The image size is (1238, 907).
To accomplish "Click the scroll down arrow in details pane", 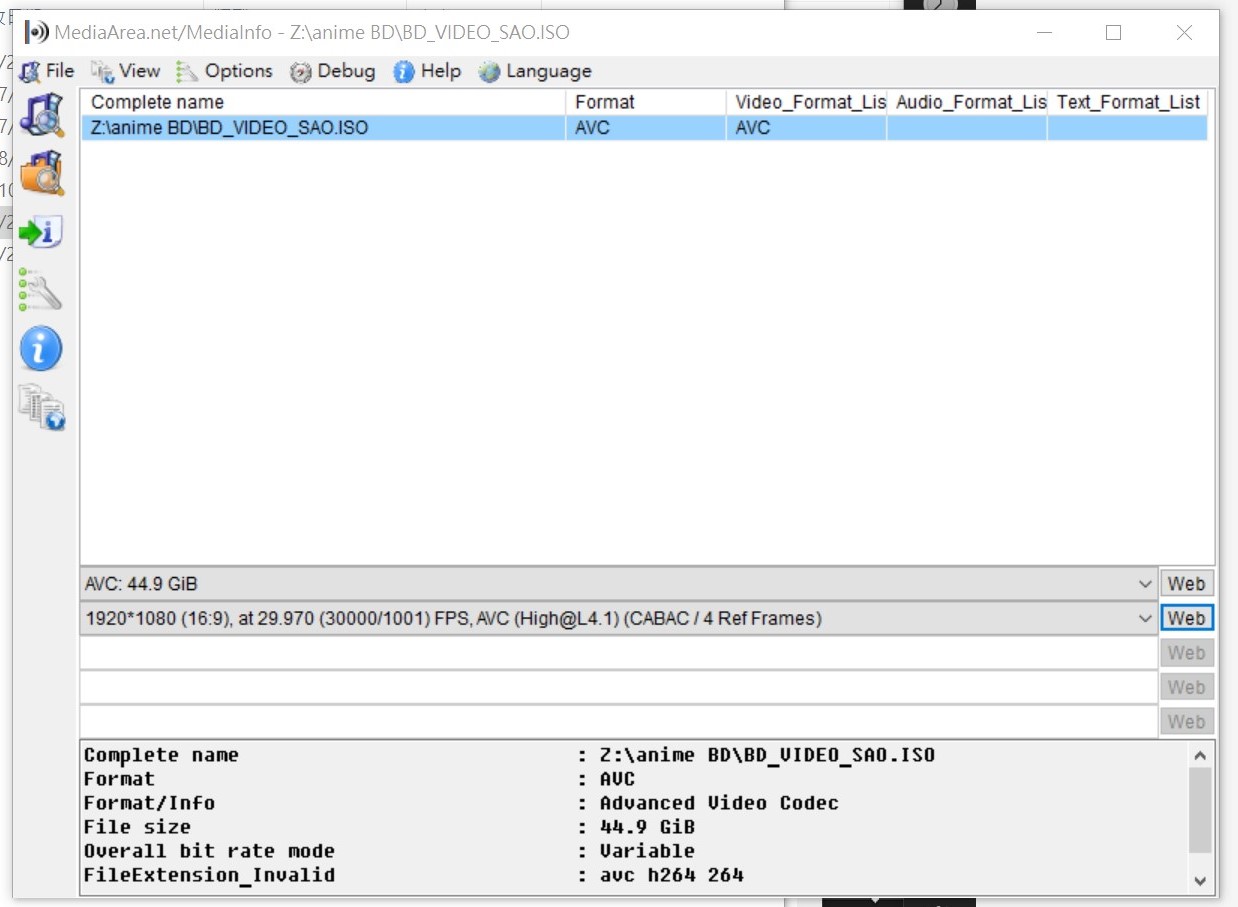I will pos(1201,880).
